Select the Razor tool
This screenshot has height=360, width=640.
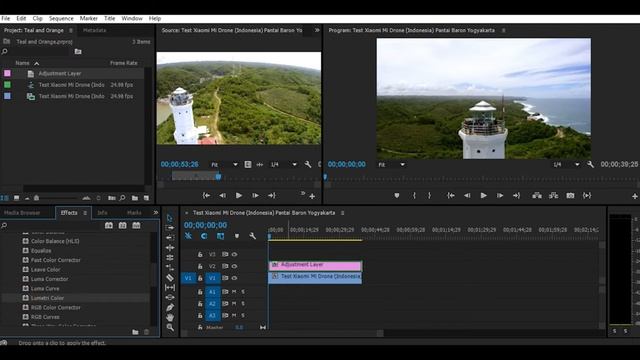(x=170, y=278)
